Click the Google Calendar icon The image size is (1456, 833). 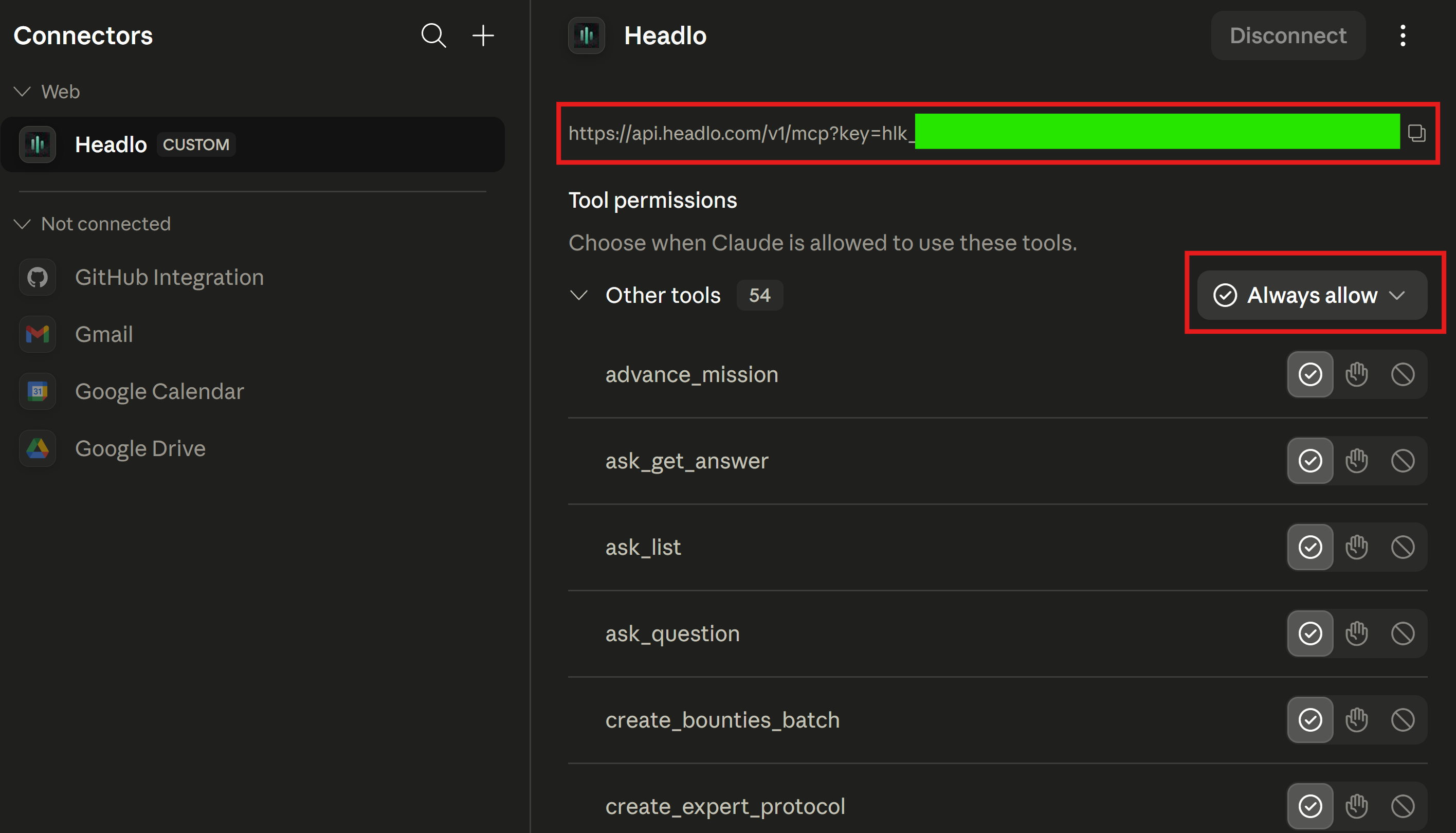[x=38, y=391]
